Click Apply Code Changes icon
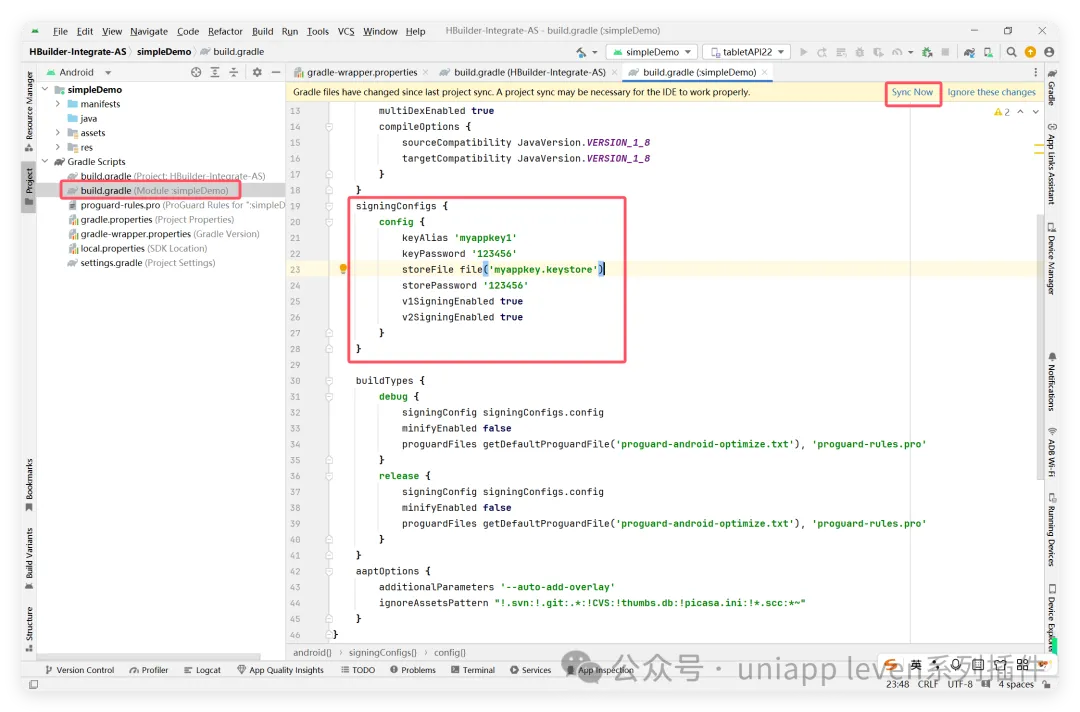1080x712 pixels. pyautogui.click(x=840, y=52)
